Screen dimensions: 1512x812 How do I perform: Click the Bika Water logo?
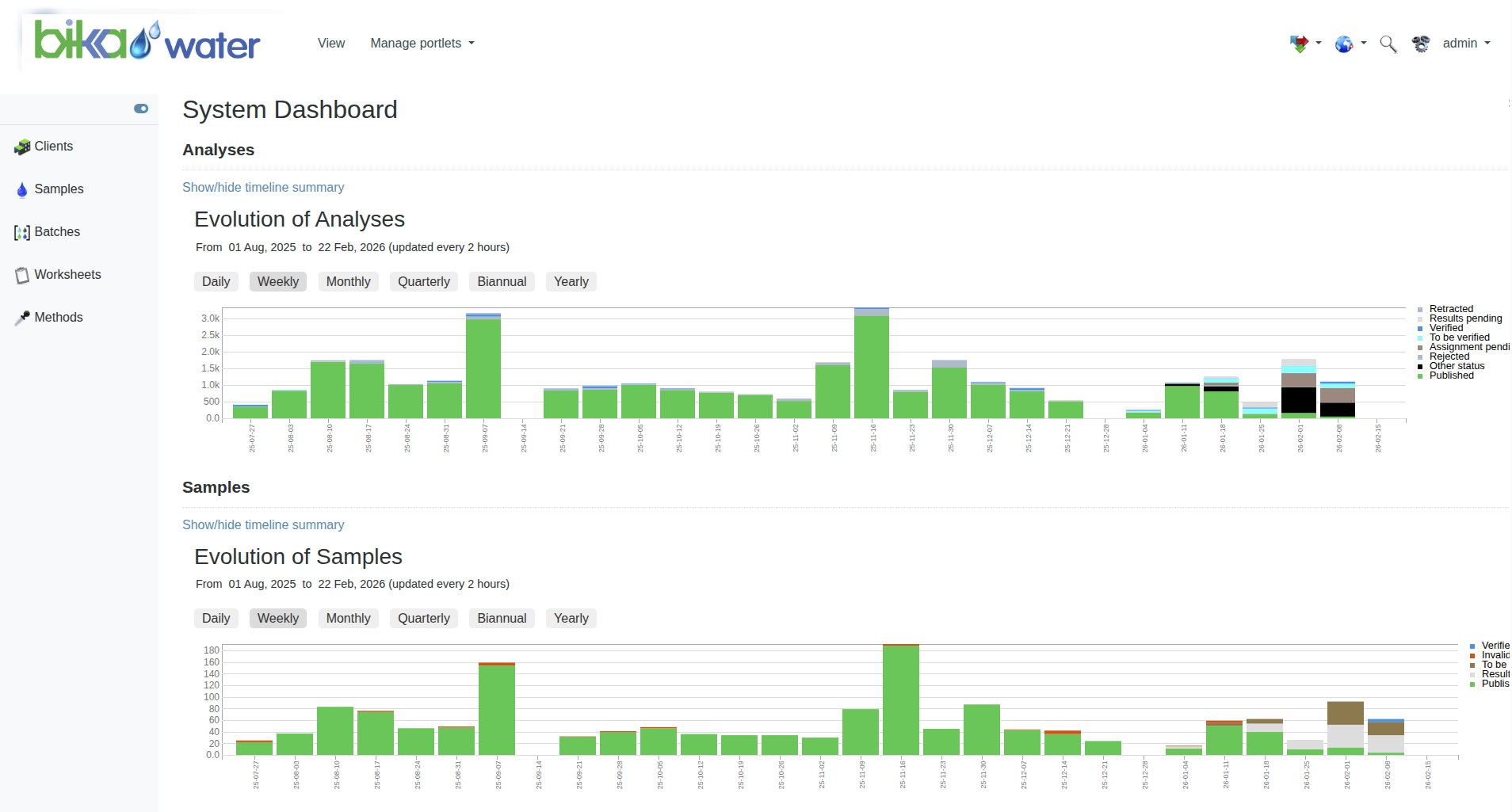pyautogui.click(x=147, y=41)
